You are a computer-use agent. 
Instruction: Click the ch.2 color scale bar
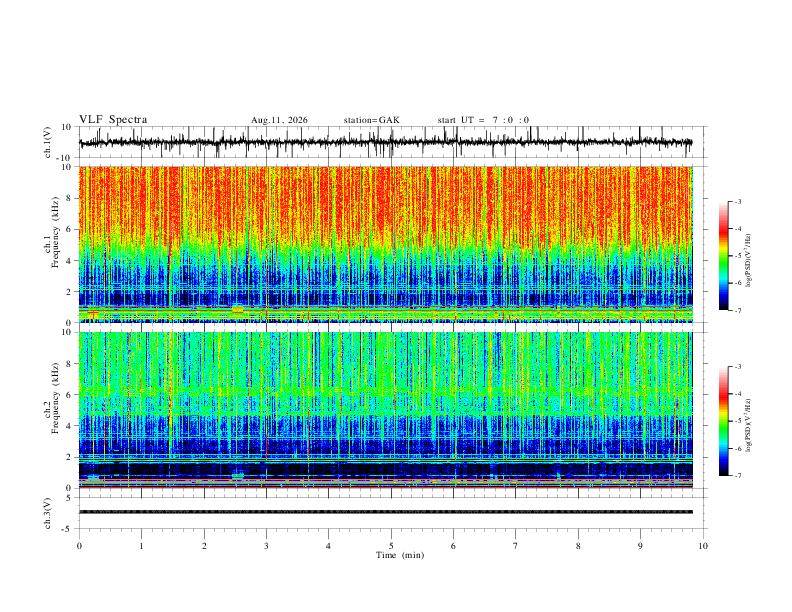(723, 421)
